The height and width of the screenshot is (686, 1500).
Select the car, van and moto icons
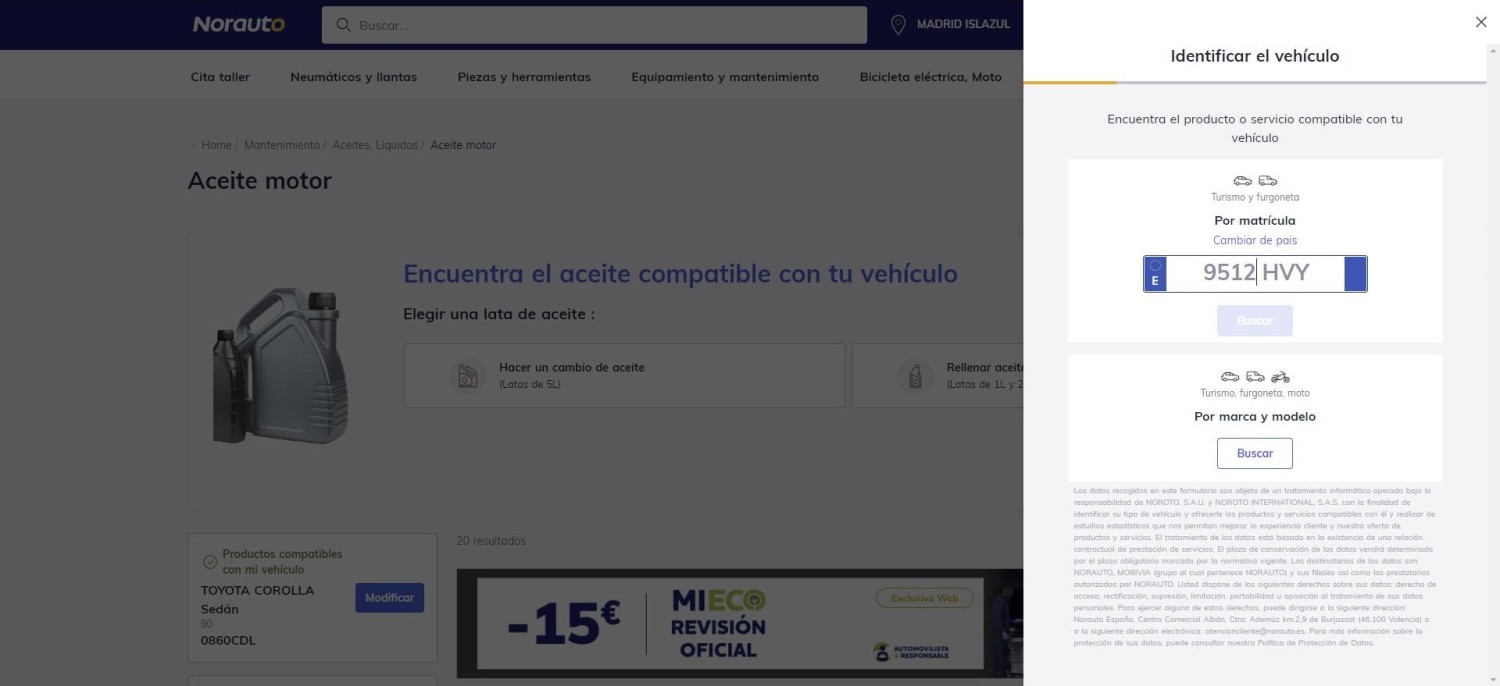[1255, 377]
